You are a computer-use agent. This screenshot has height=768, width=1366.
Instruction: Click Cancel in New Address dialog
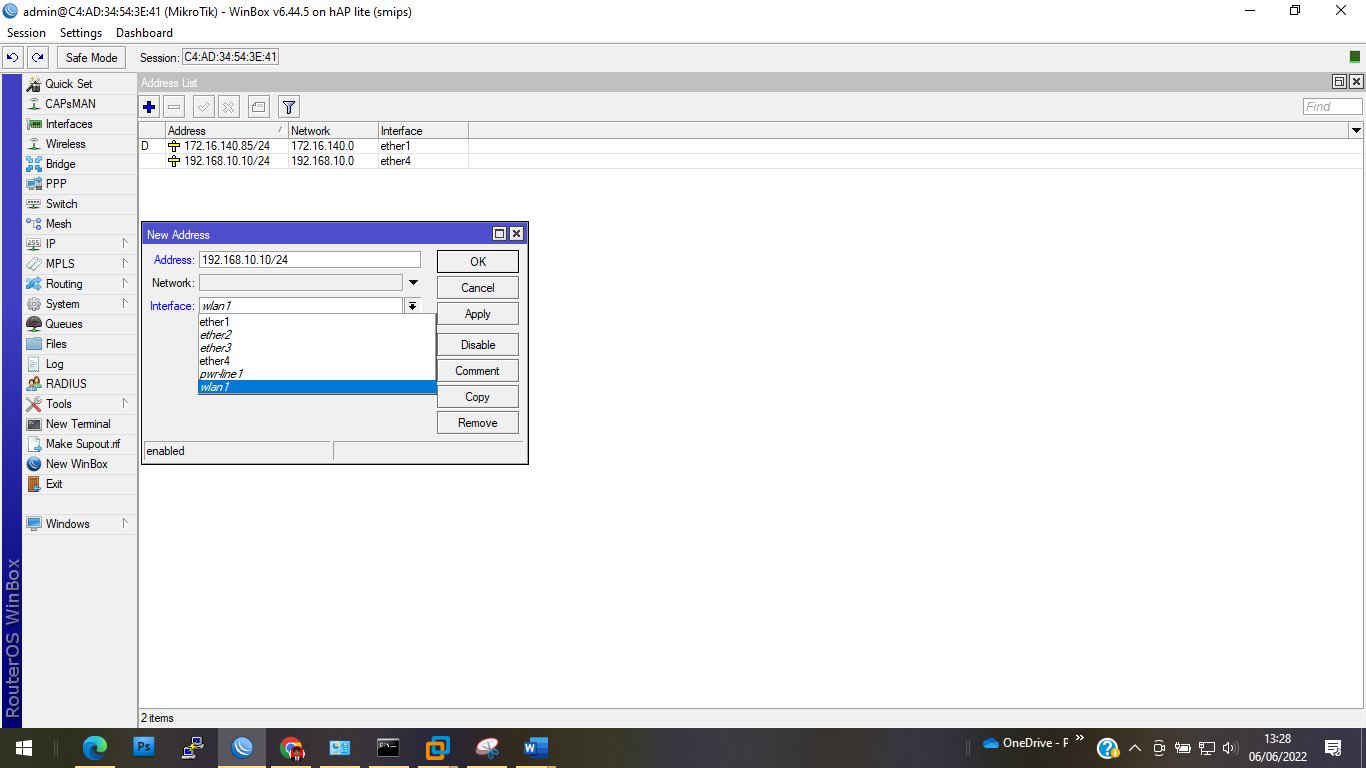pyautogui.click(x=478, y=288)
